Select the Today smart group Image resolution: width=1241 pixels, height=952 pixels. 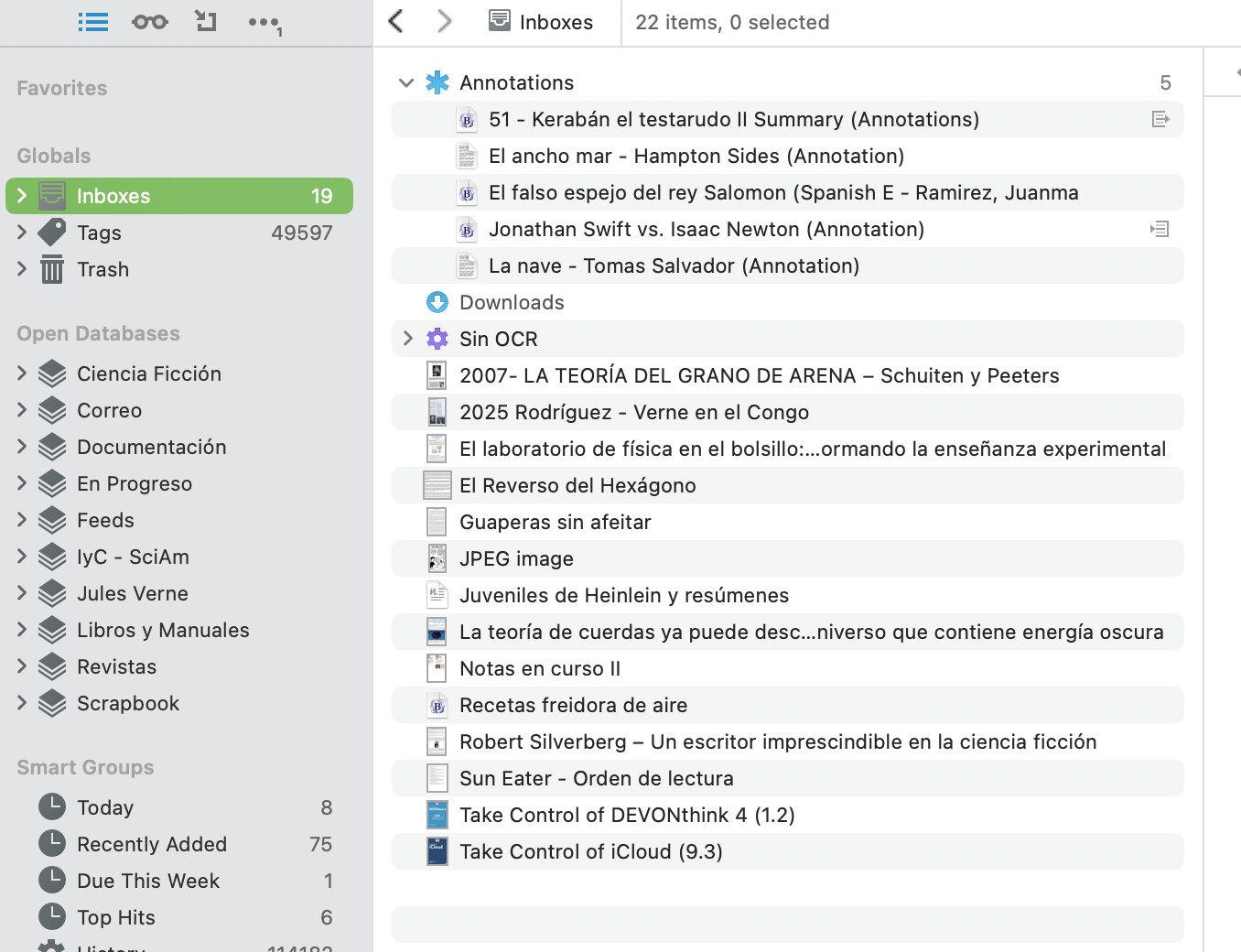tap(105, 807)
